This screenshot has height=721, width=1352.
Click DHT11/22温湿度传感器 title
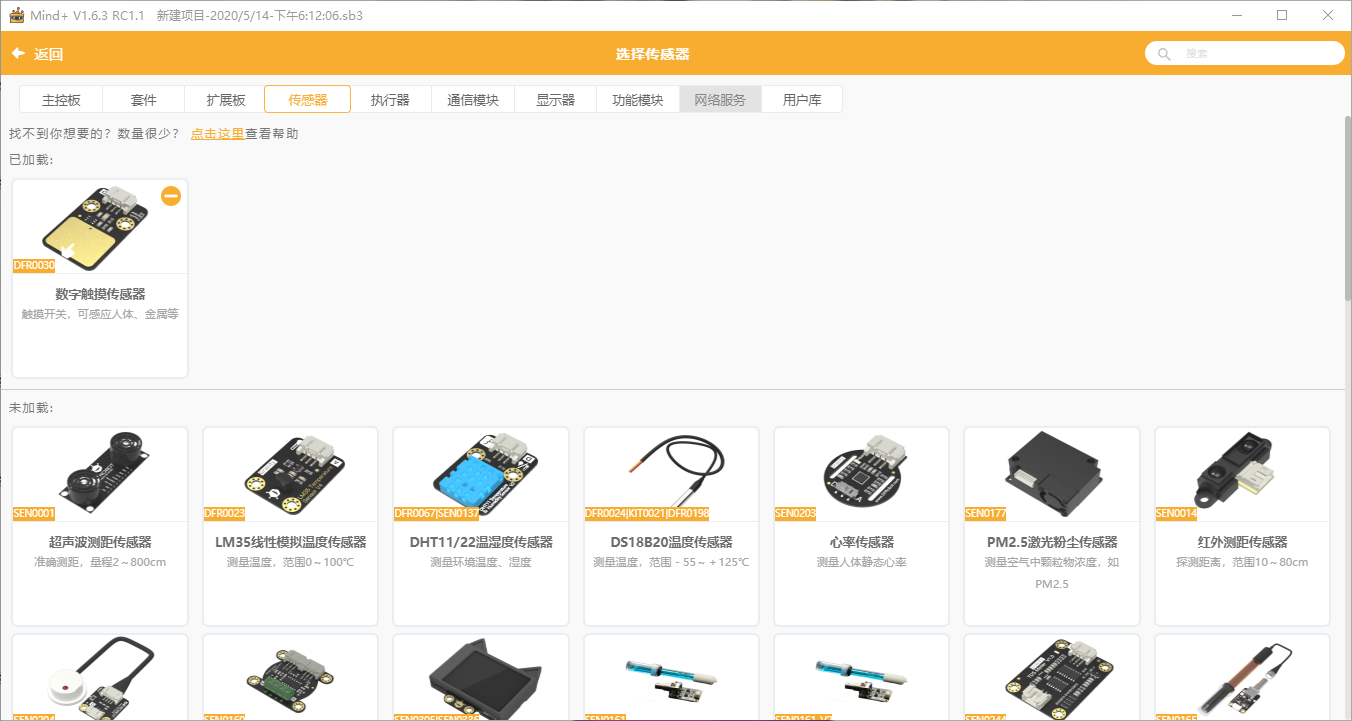pos(481,542)
